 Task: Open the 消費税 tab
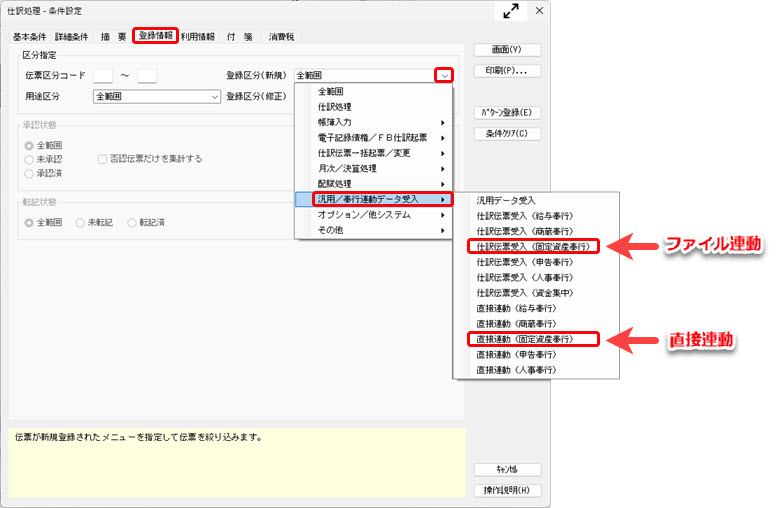point(281,37)
